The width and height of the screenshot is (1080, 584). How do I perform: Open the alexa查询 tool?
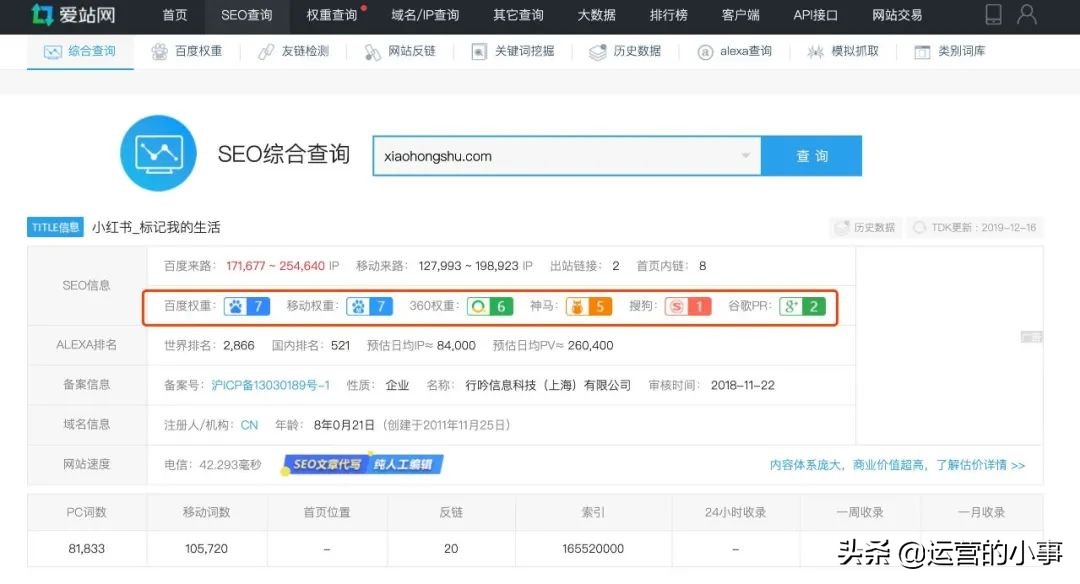736,50
